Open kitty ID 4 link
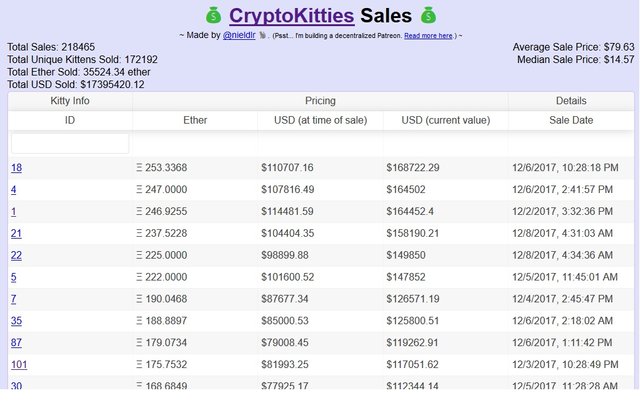This screenshot has height=410, width=640. (13, 190)
